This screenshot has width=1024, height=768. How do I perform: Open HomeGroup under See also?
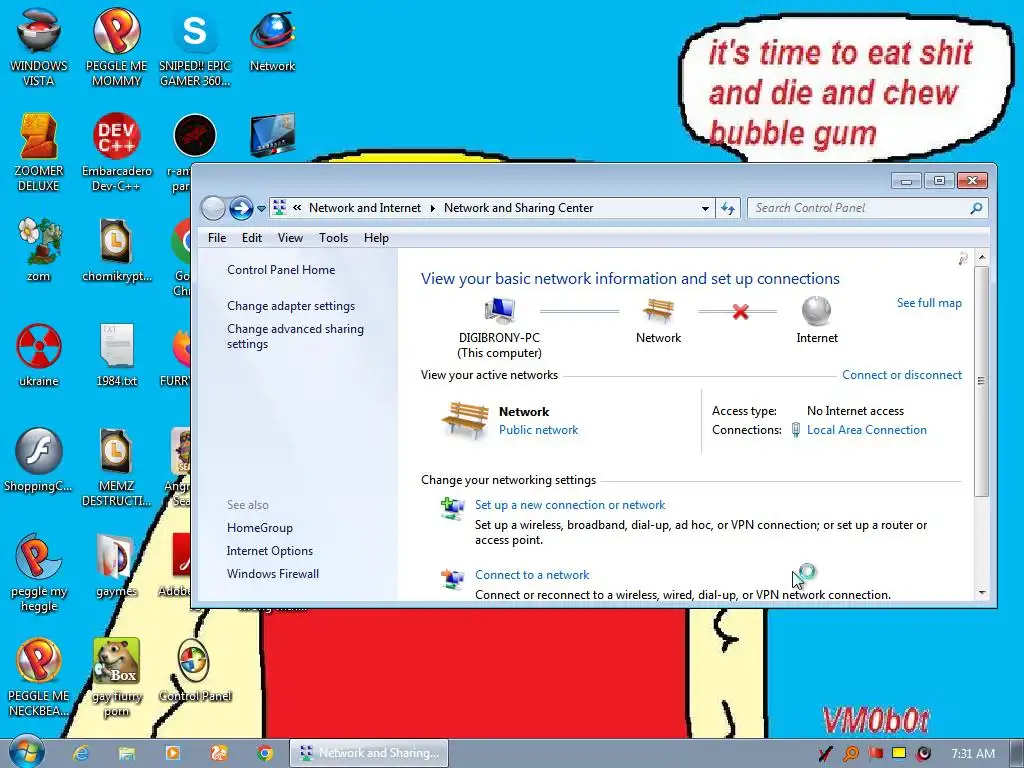[260, 528]
